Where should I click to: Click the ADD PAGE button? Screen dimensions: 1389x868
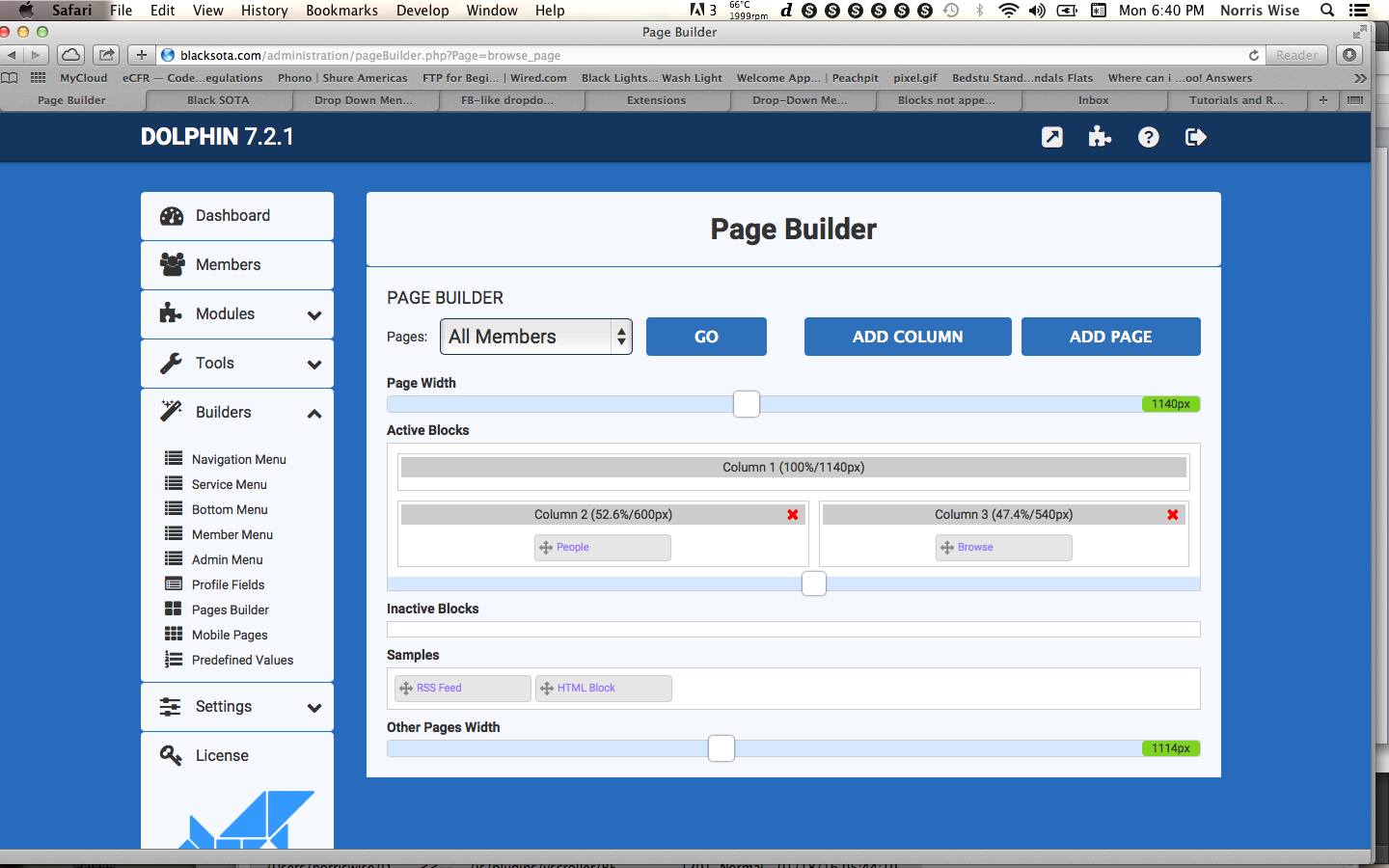pos(1110,337)
